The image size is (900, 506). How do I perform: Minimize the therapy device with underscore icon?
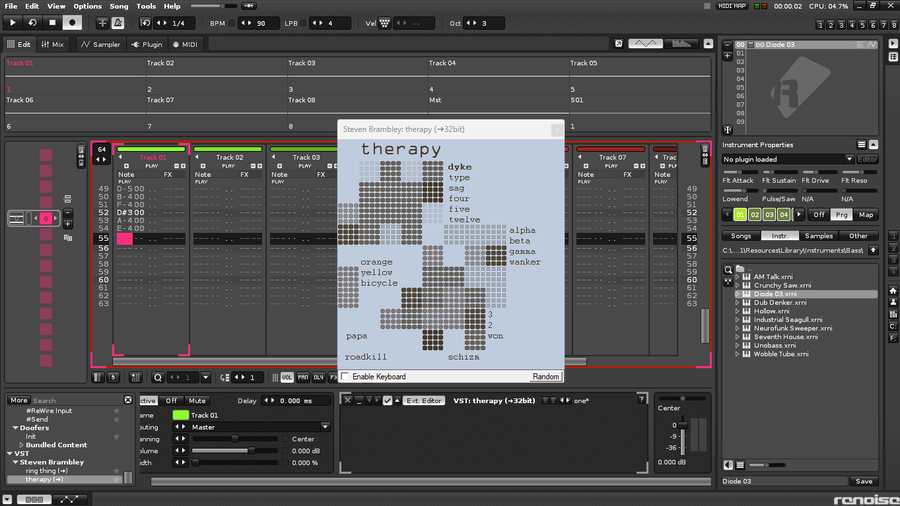click(359, 400)
